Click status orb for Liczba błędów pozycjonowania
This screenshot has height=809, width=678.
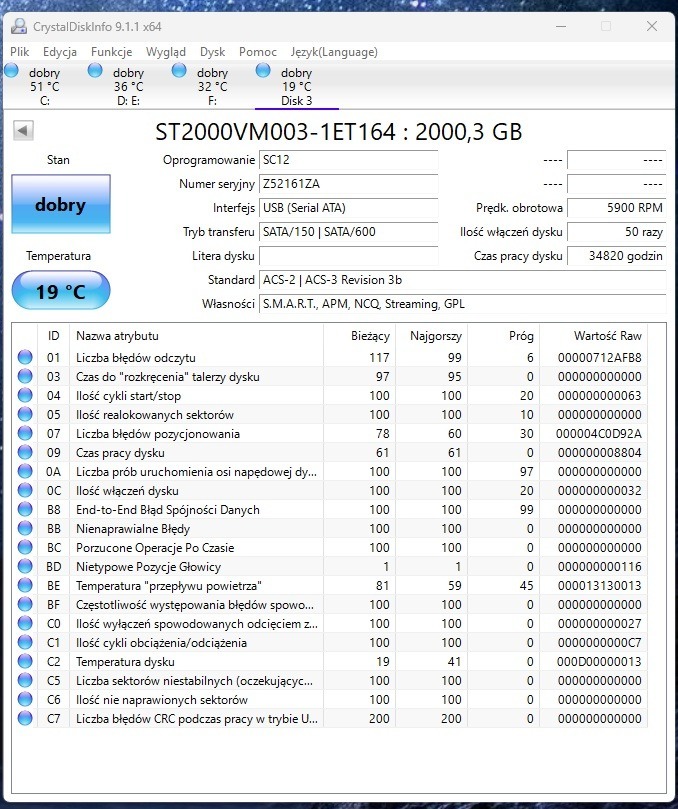[x=25, y=433]
